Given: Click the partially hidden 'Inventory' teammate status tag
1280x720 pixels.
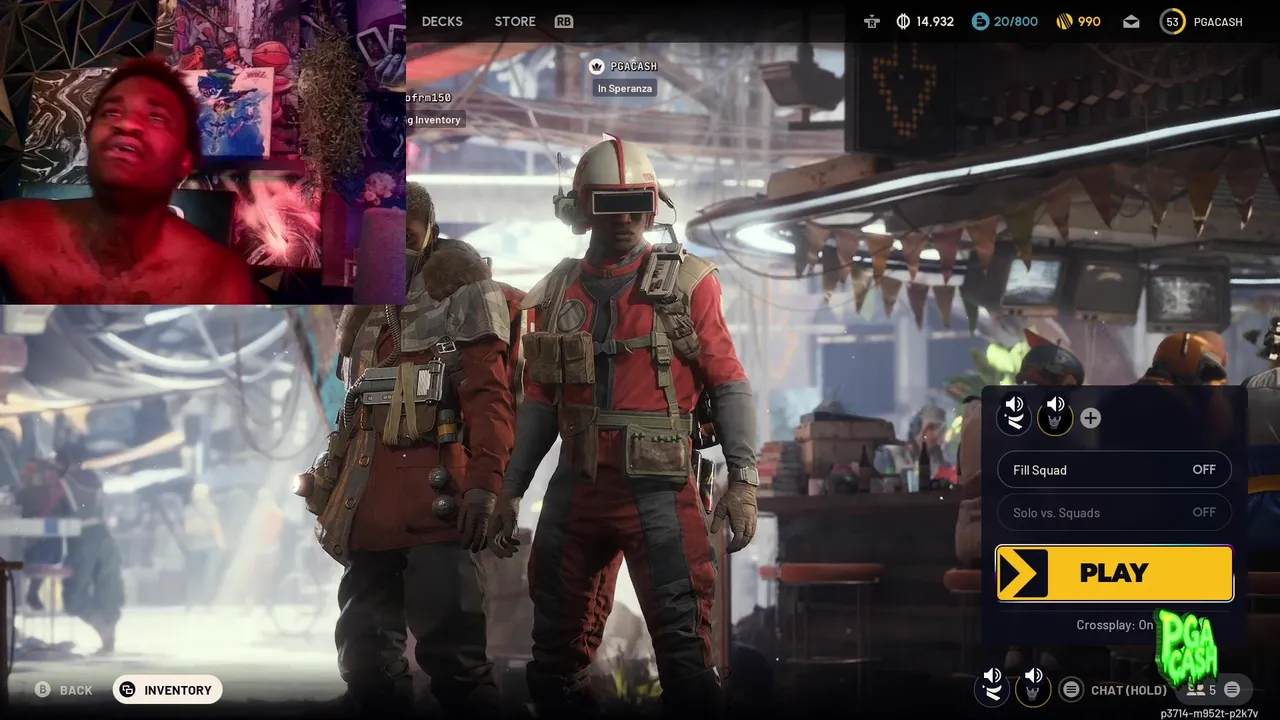Looking at the screenshot, I should click(435, 120).
